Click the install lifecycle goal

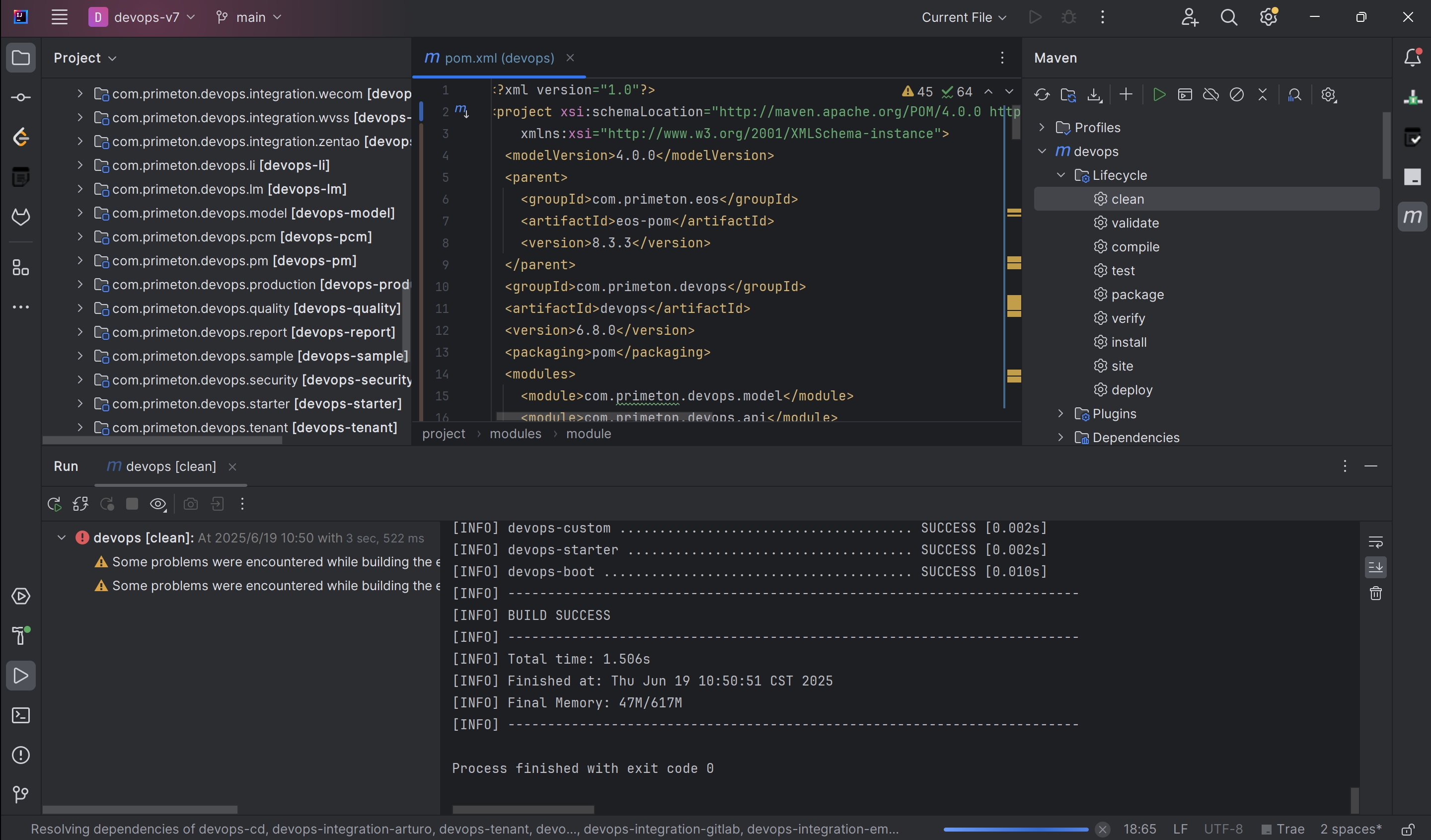(x=1129, y=342)
